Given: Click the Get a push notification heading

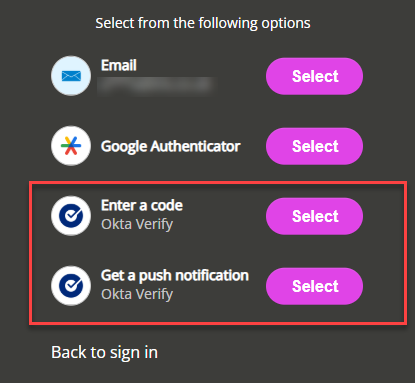Looking at the screenshot, I should [x=175, y=276].
